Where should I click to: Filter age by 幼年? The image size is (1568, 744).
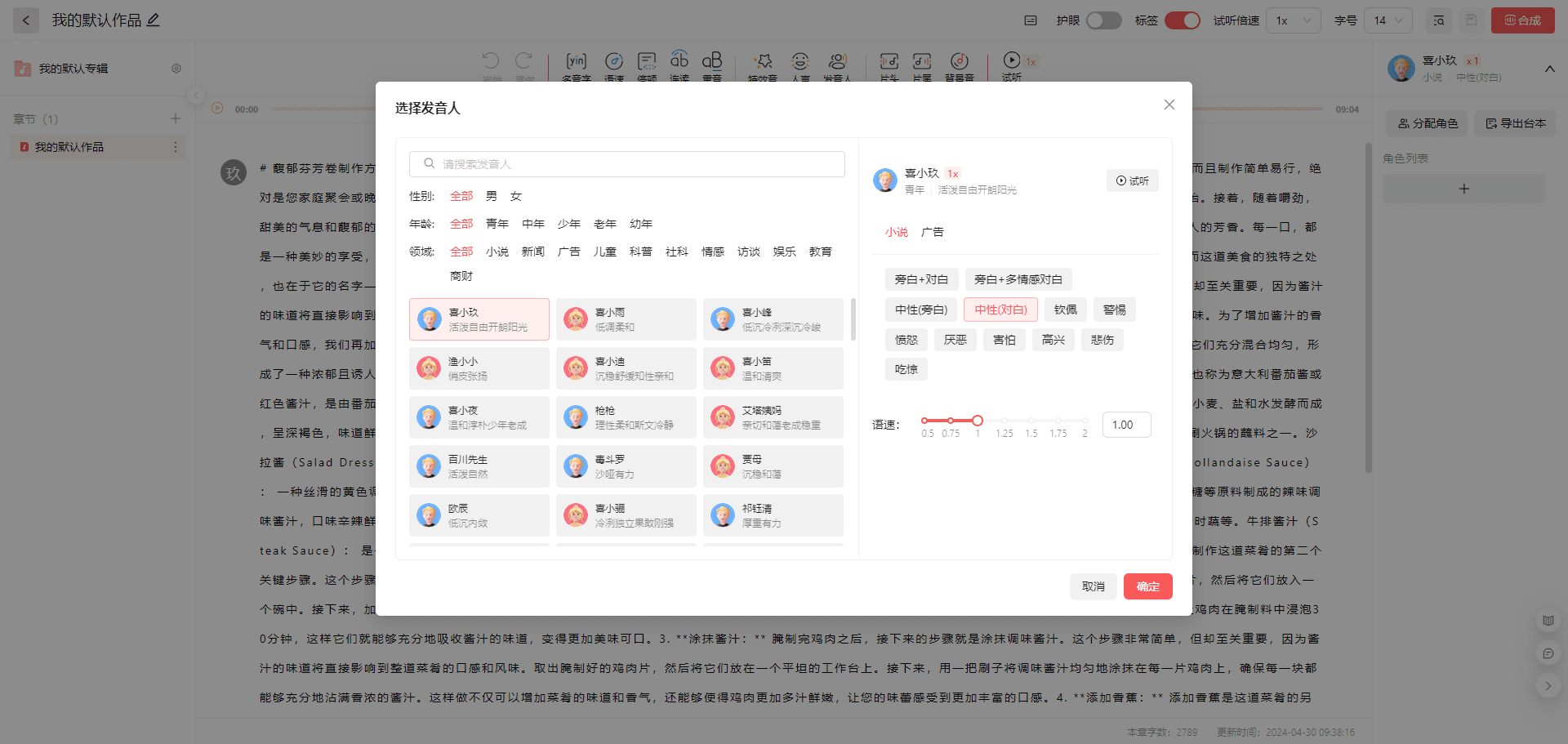(x=641, y=224)
